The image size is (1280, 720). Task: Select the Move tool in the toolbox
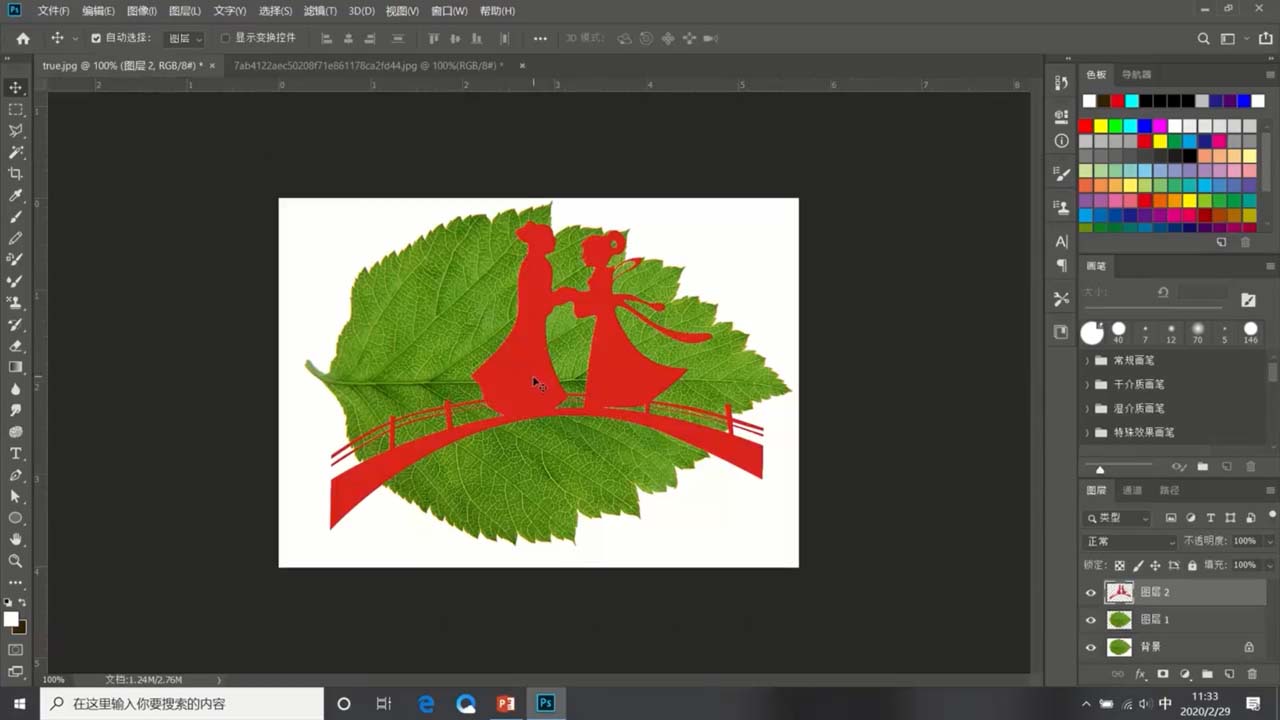pos(16,88)
